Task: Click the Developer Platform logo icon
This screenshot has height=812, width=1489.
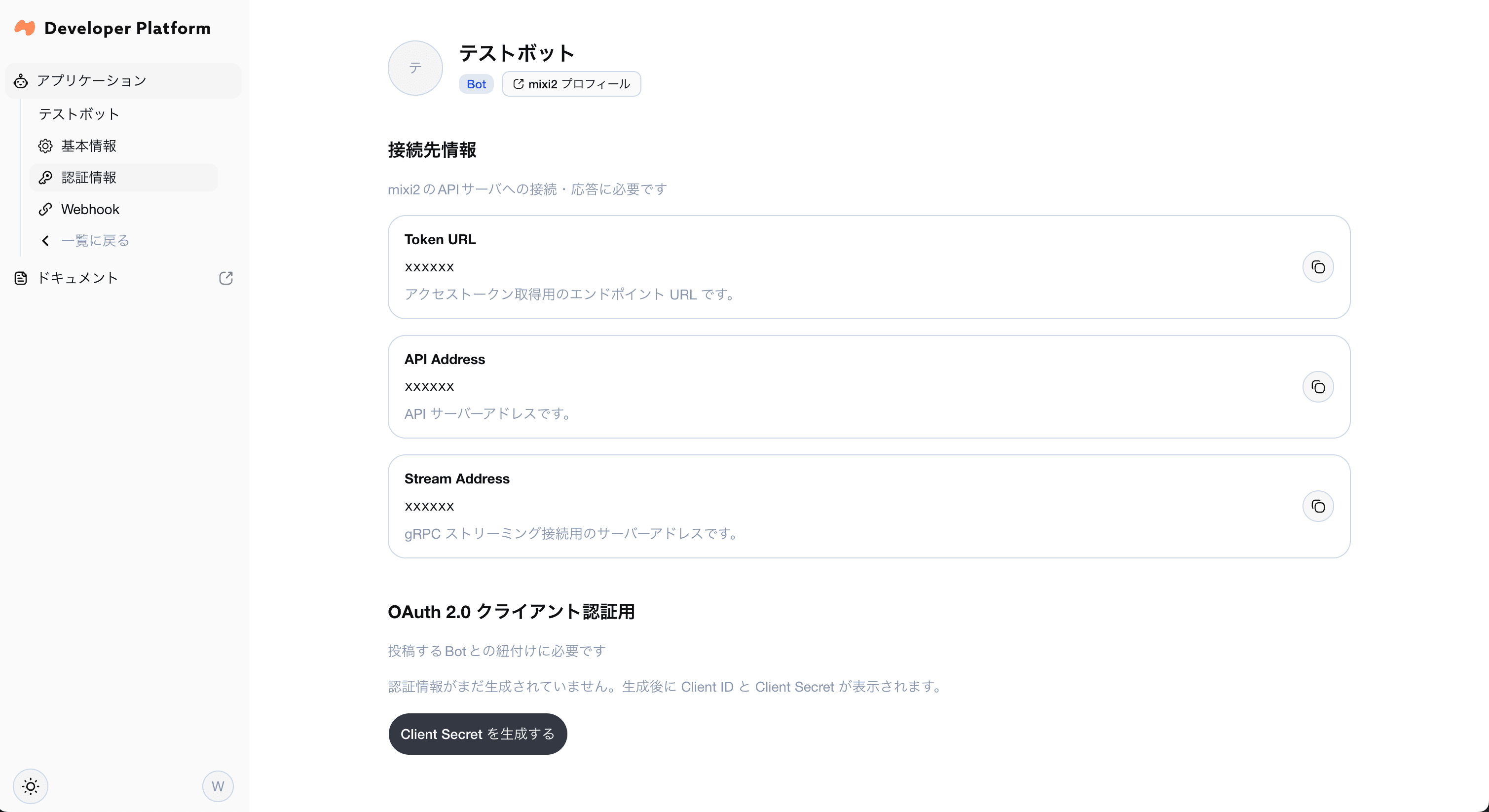Action: [24, 27]
